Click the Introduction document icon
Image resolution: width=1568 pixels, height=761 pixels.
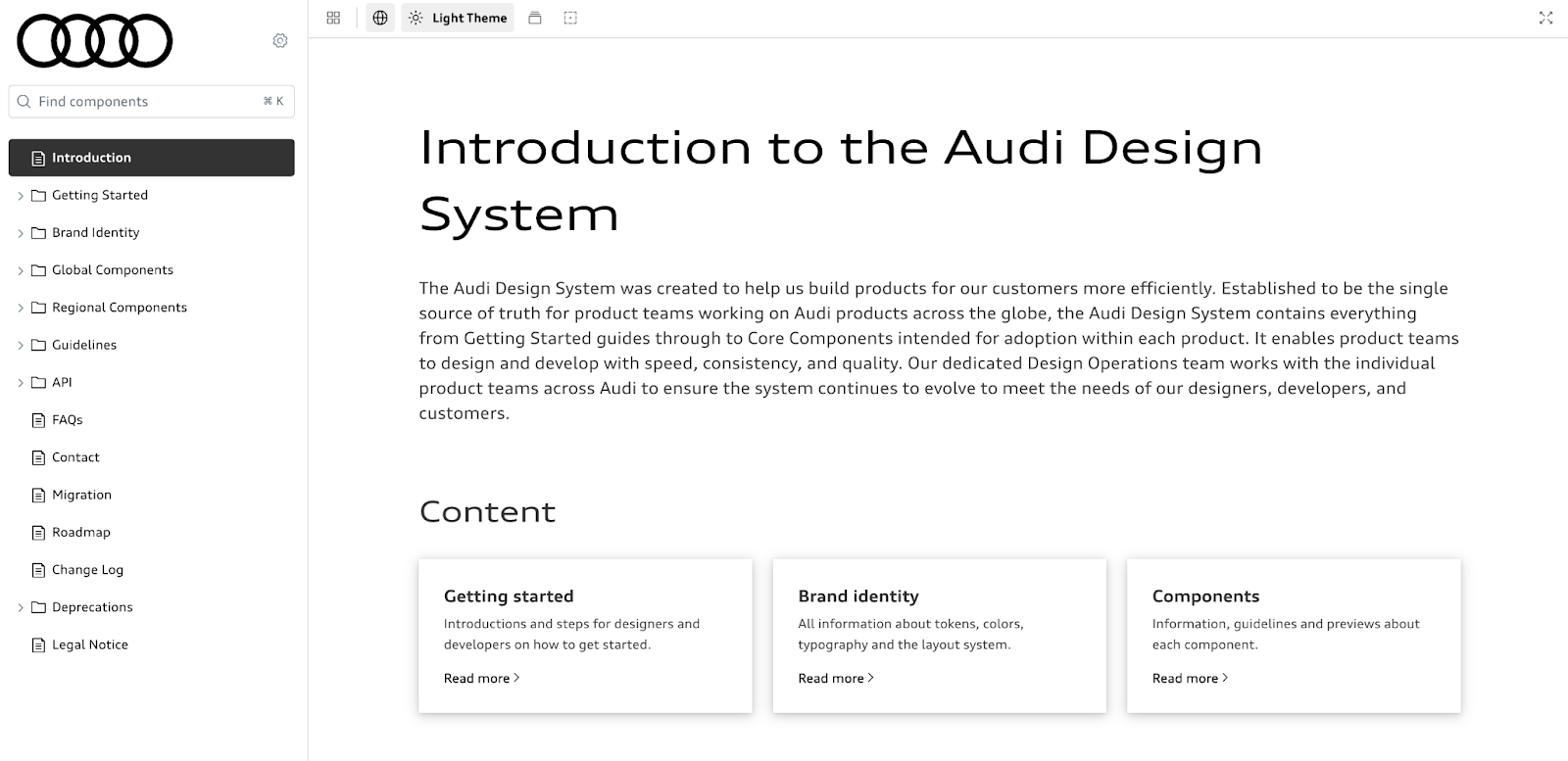point(39,158)
